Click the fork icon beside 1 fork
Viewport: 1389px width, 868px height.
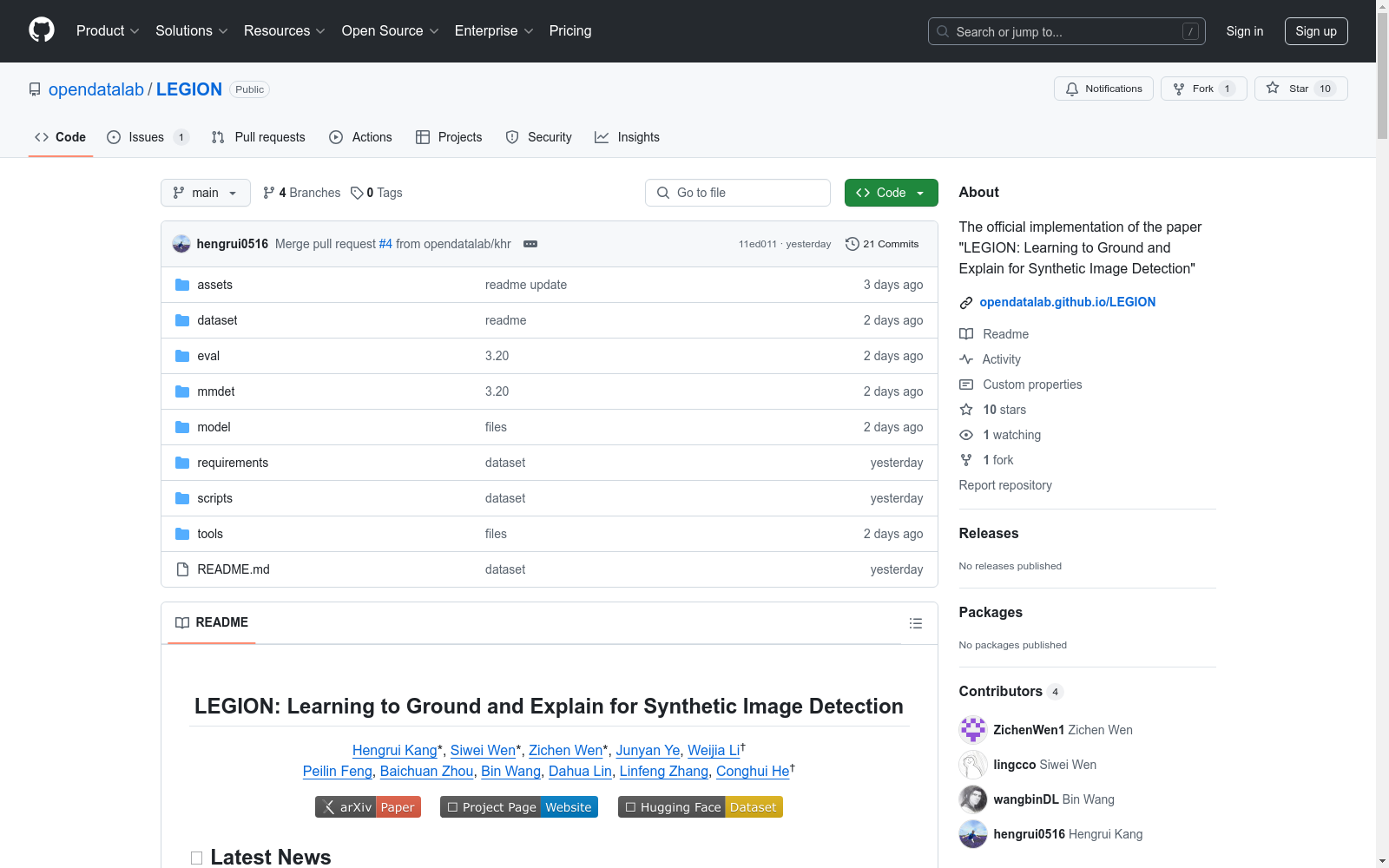966,460
